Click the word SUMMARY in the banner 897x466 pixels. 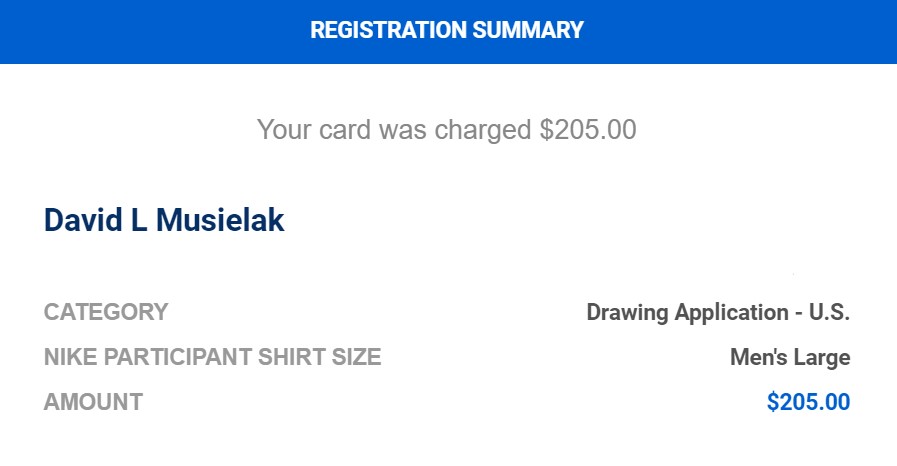(x=529, y=30)
